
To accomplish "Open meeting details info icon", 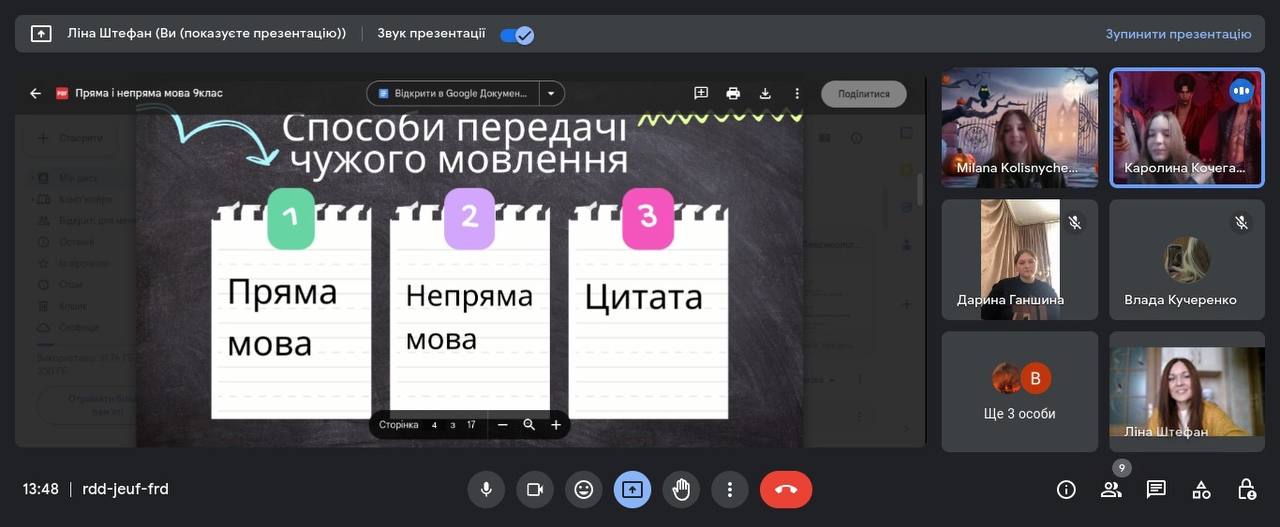I will (x=1066, y=489).
